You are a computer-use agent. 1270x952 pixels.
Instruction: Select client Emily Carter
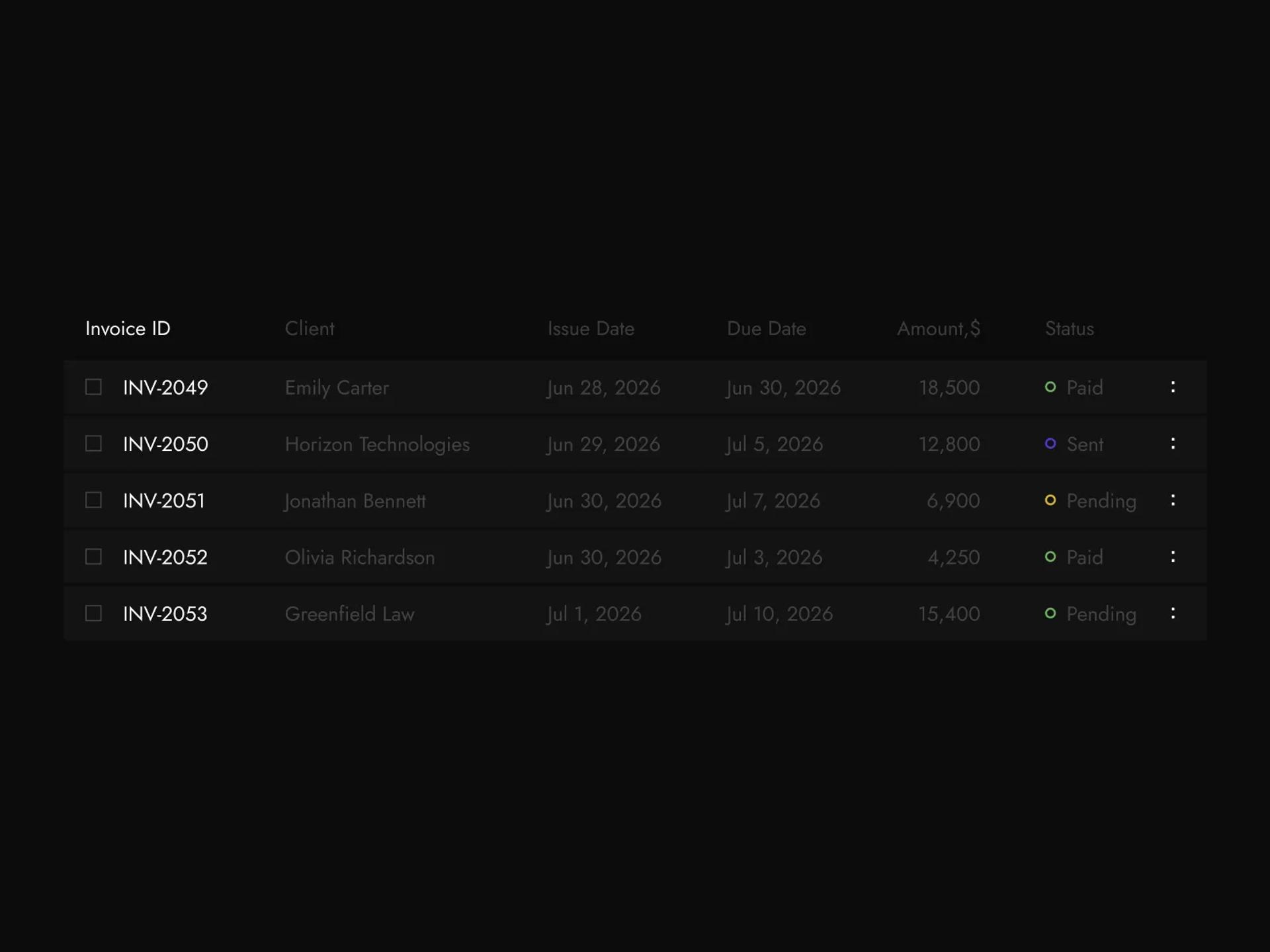tap(337, 388)
